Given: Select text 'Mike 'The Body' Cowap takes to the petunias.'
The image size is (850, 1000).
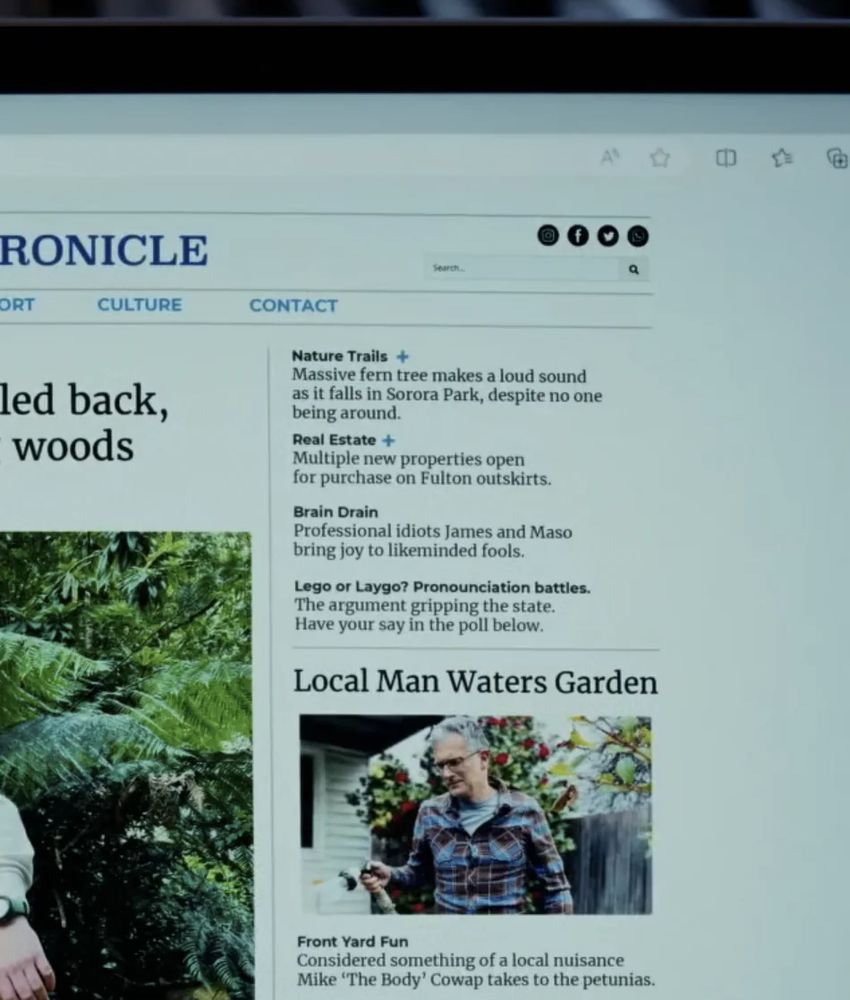Looking at the screenshot, I should [476, 980].
